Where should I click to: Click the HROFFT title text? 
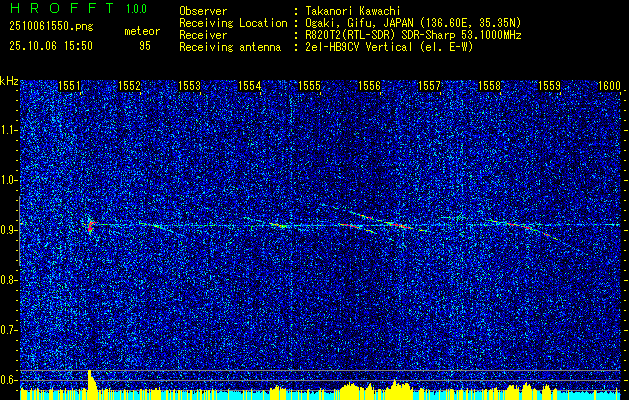(x=62, y=8)
